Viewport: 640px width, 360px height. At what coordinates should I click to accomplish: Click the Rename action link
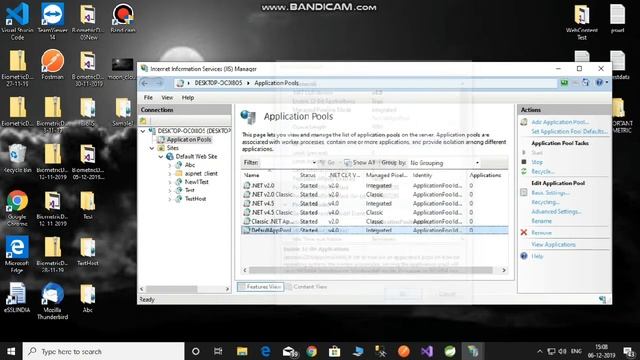[542, 221]
